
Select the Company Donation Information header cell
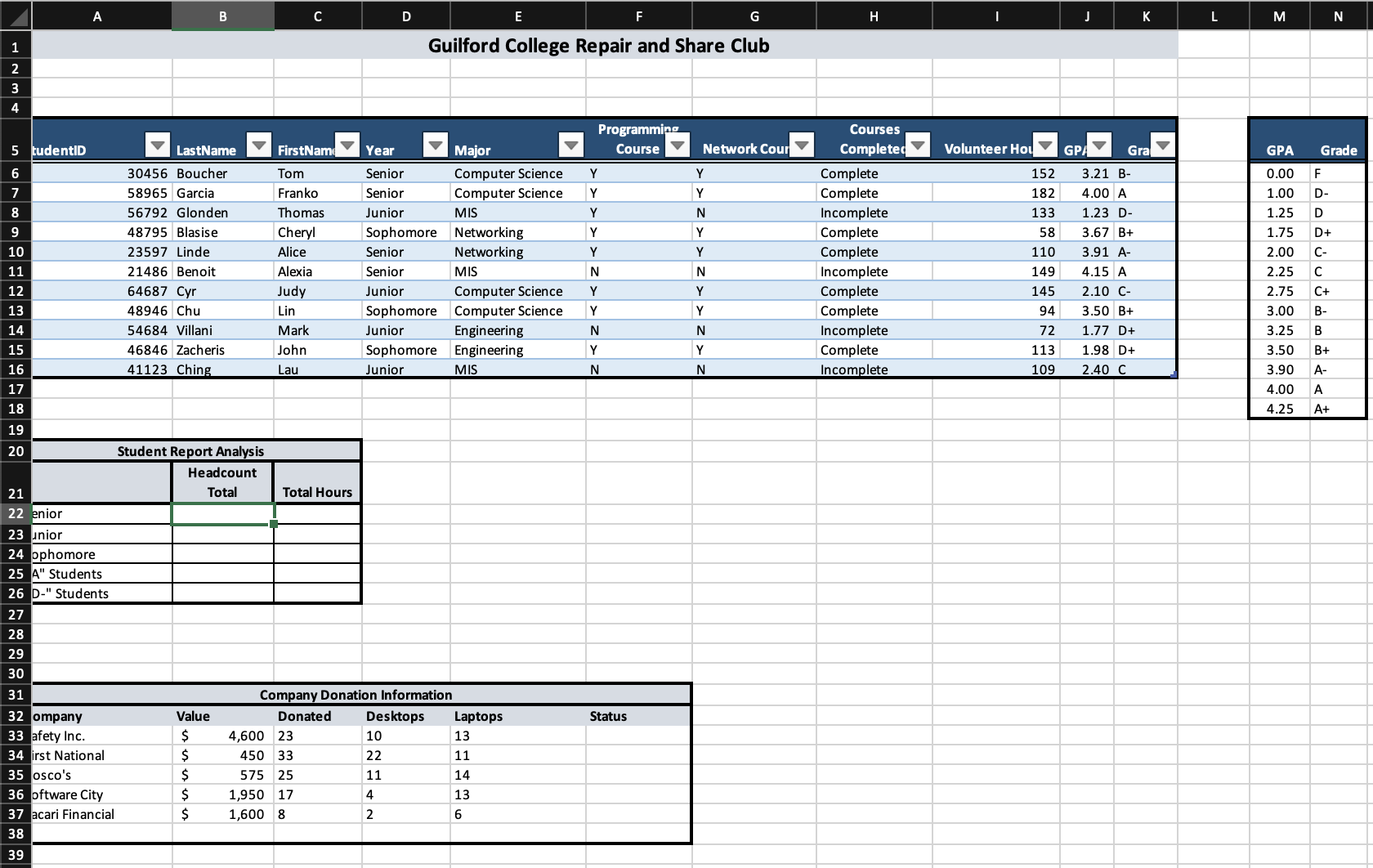[356, 695]
